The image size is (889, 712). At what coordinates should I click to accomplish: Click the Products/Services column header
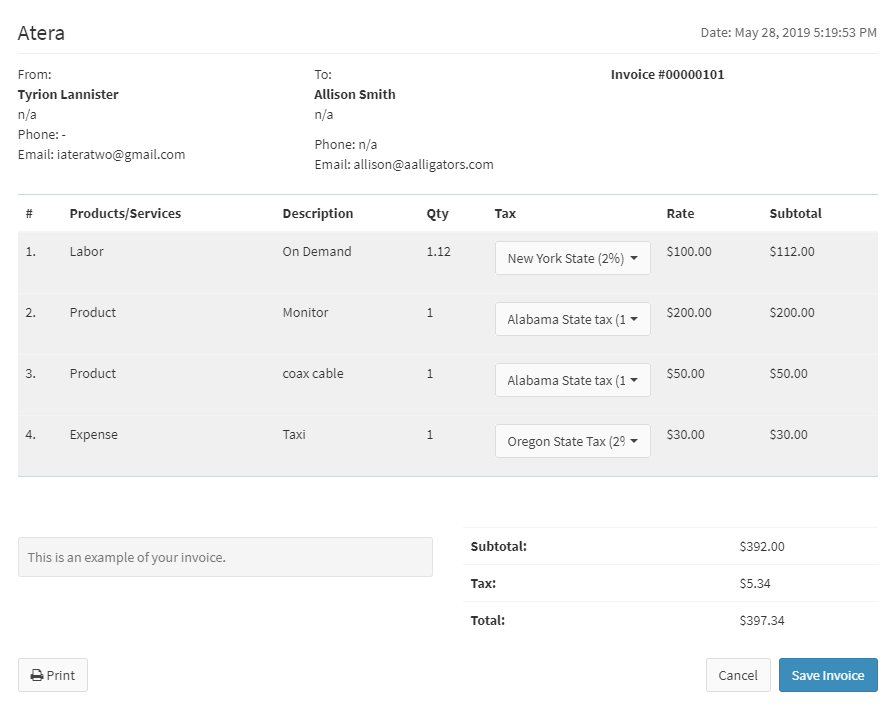125,213
